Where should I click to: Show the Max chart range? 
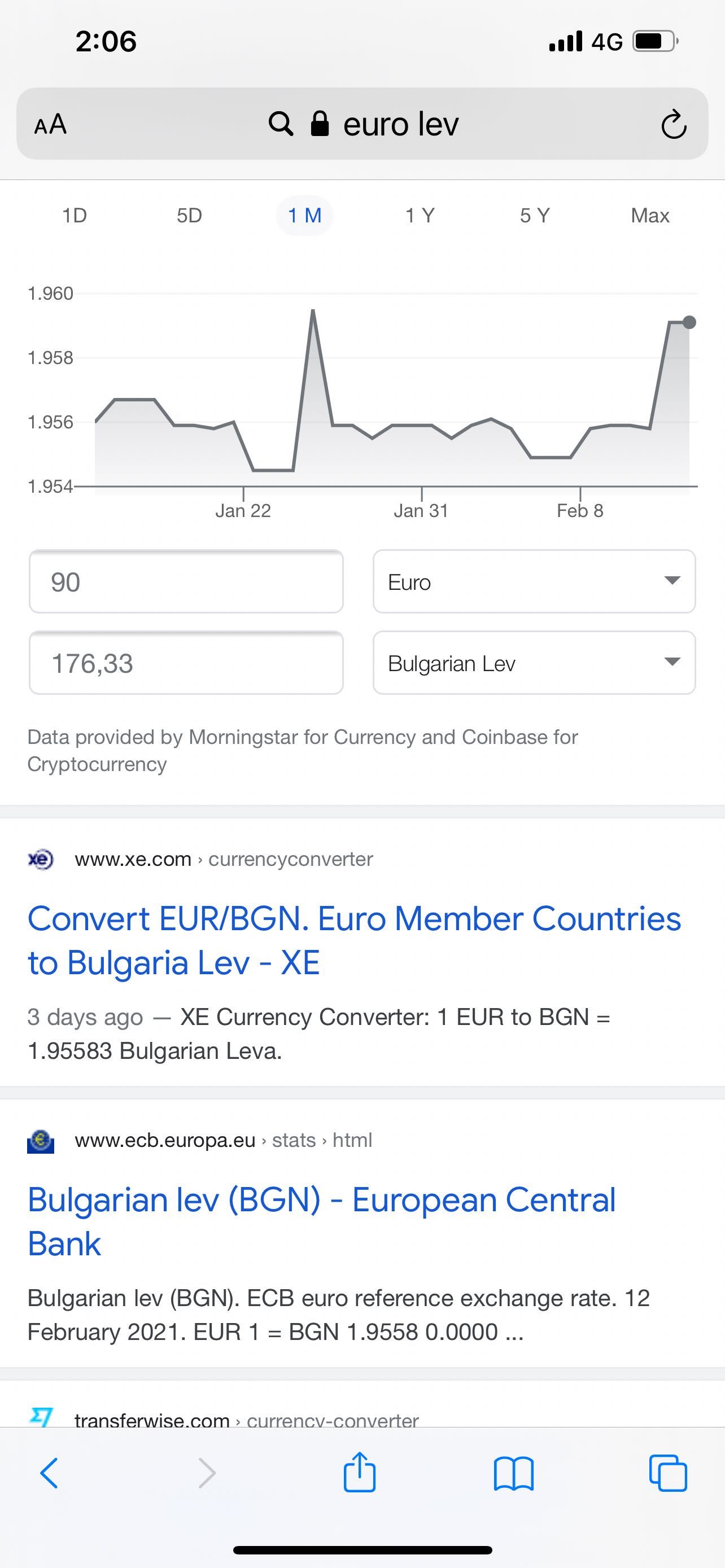(650, 216)
